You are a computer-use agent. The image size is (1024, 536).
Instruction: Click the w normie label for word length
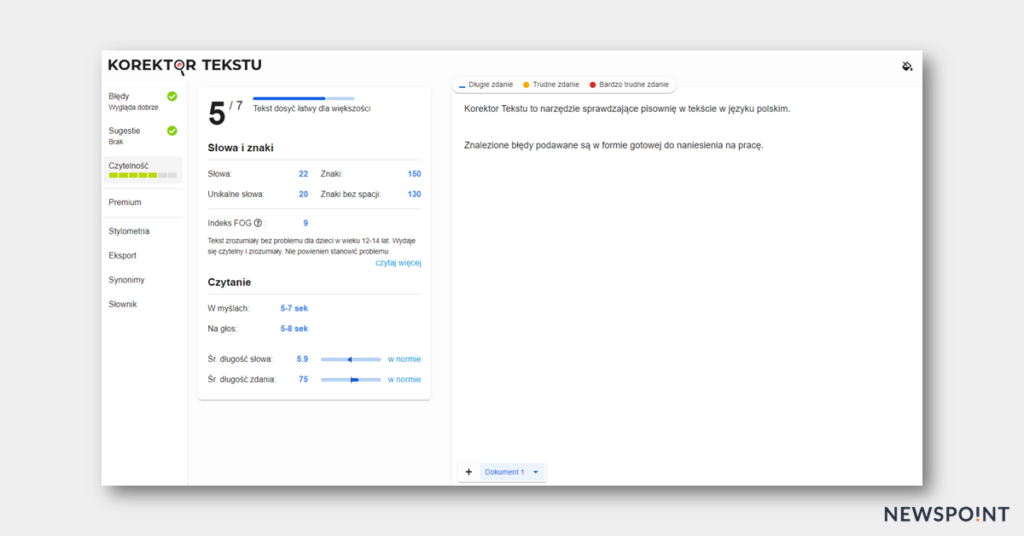pos(404,359)
